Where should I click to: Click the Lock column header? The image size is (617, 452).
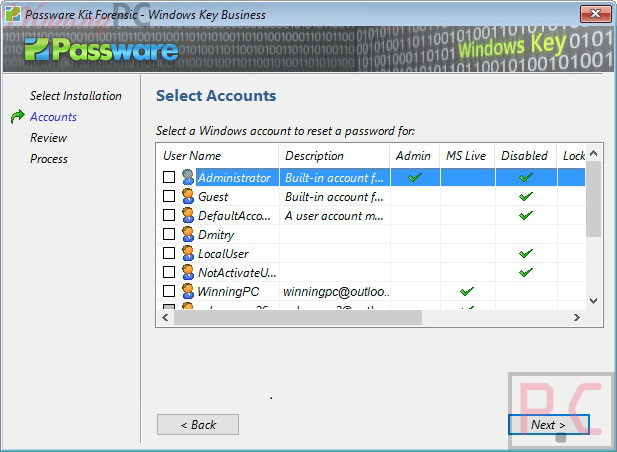tap(571, 156)
